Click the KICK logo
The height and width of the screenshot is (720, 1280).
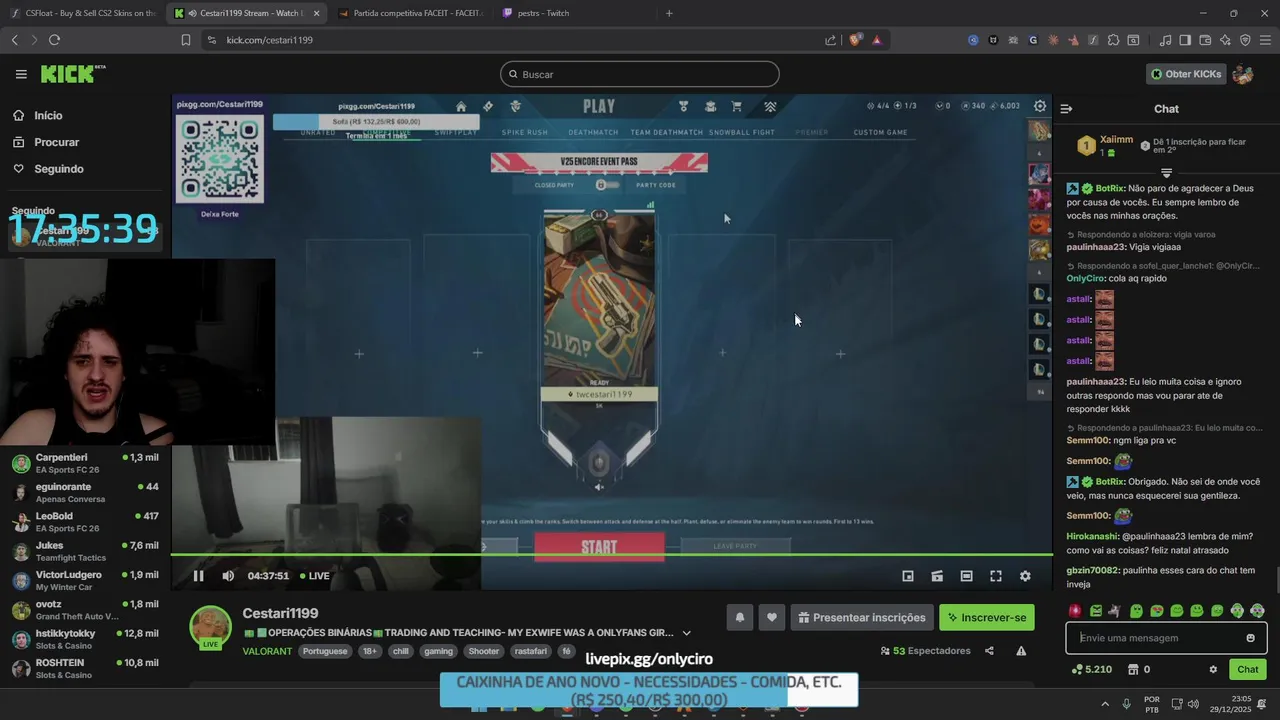[x=72, y=74]
